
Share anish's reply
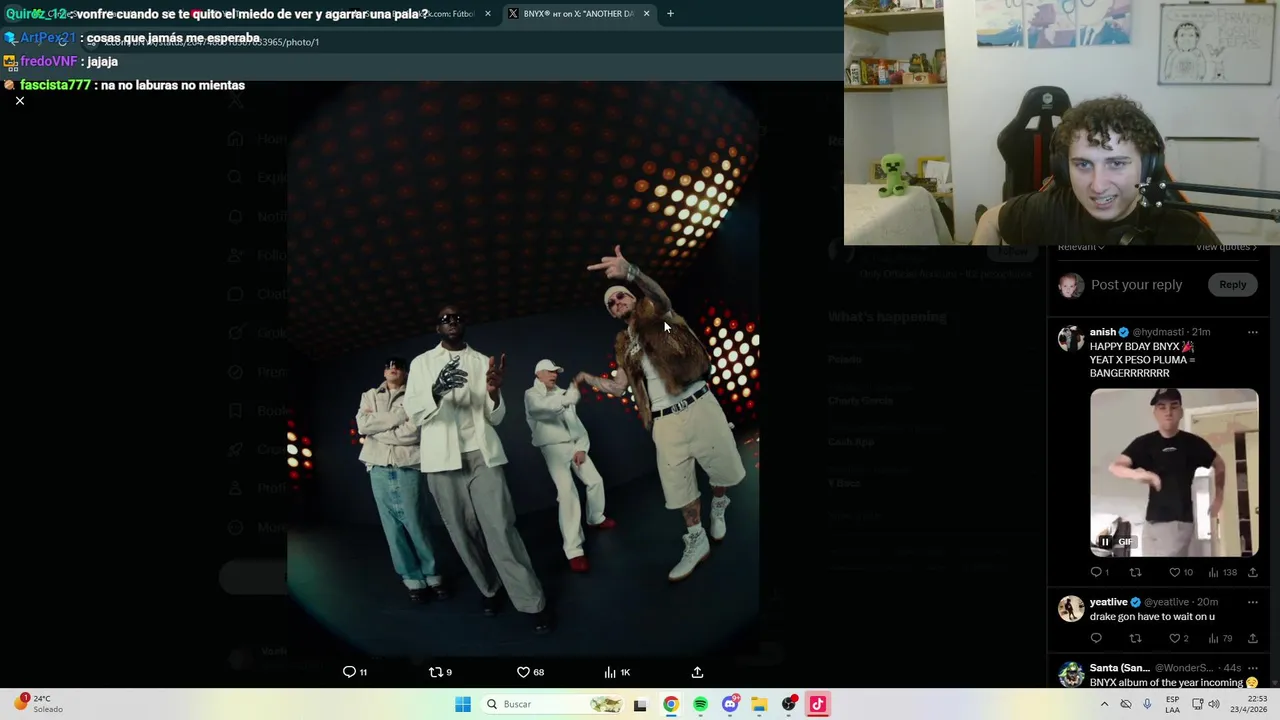click(1252, 572)
